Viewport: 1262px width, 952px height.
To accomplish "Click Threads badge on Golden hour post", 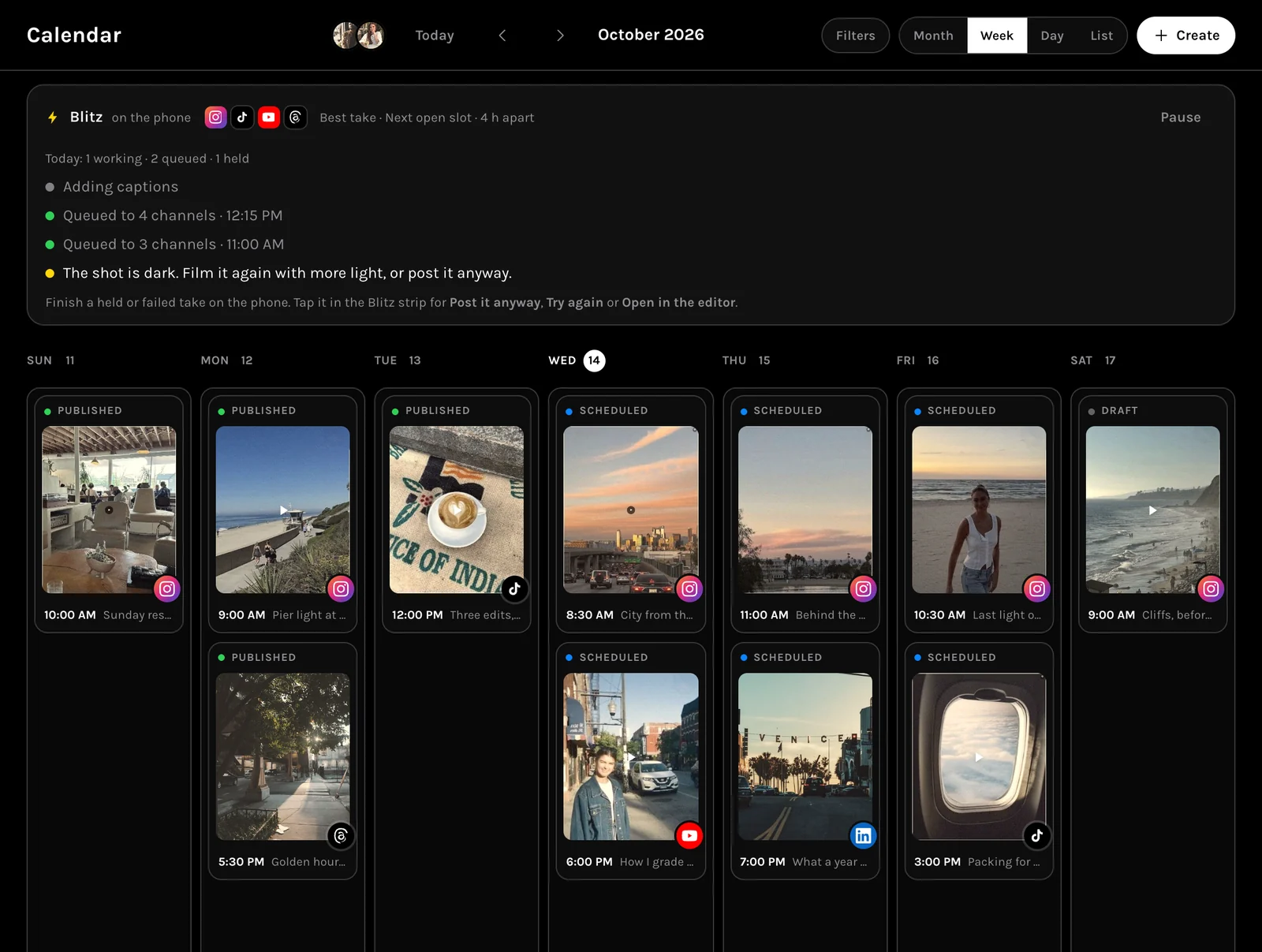I will [x=341, y=835].
